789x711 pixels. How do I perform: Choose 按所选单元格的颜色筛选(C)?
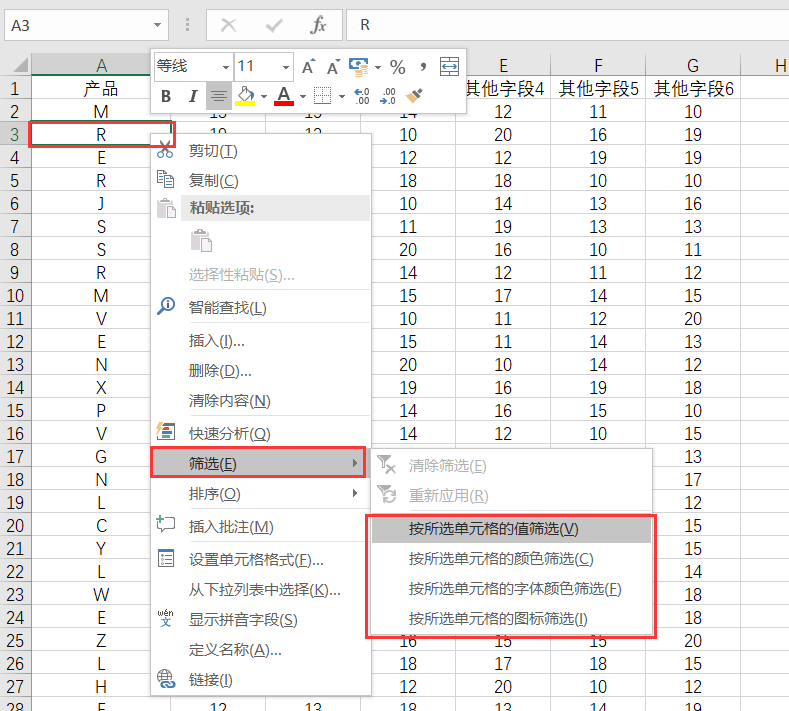(x=511, y=559)
